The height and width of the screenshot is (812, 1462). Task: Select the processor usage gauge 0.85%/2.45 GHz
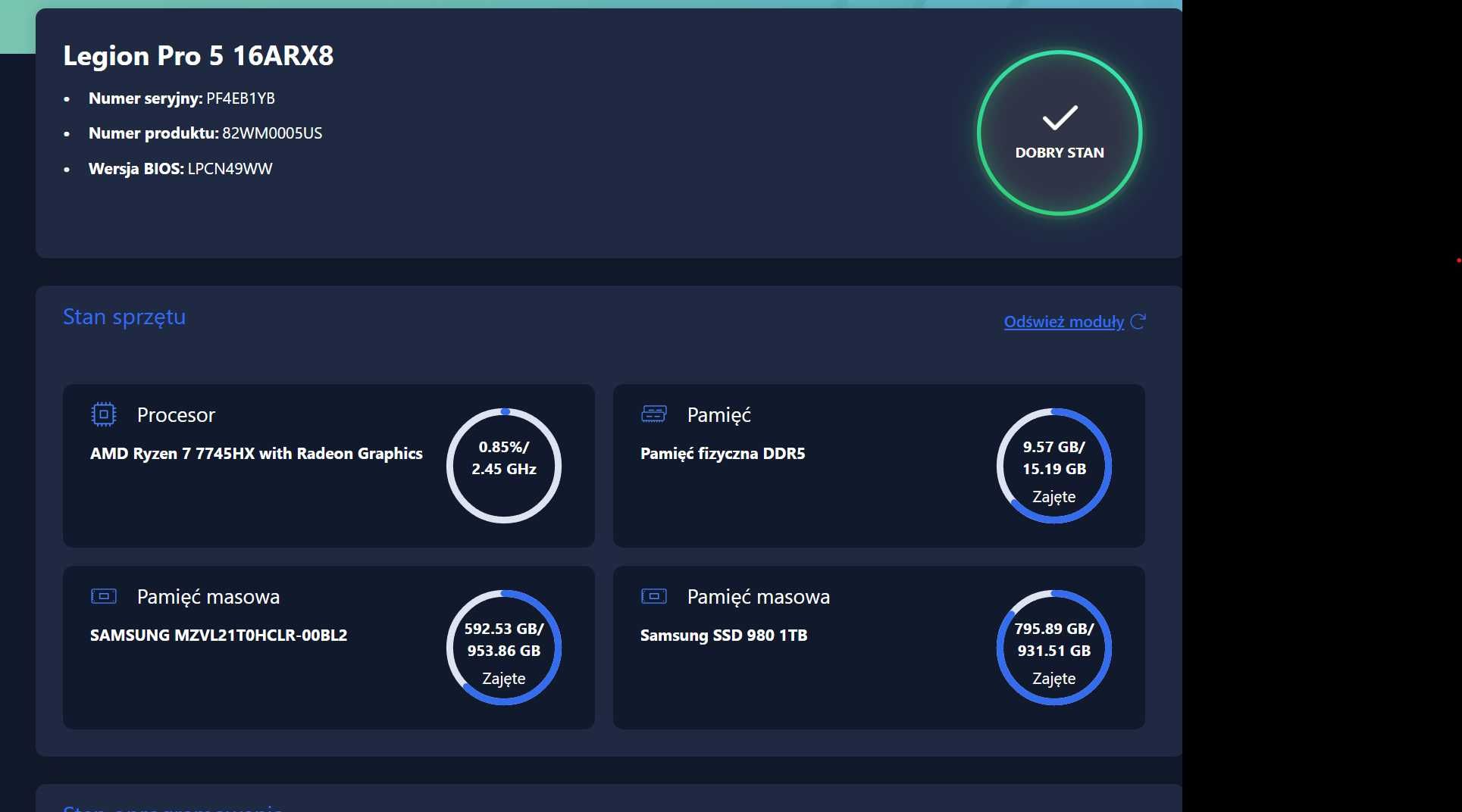[504, 465]
